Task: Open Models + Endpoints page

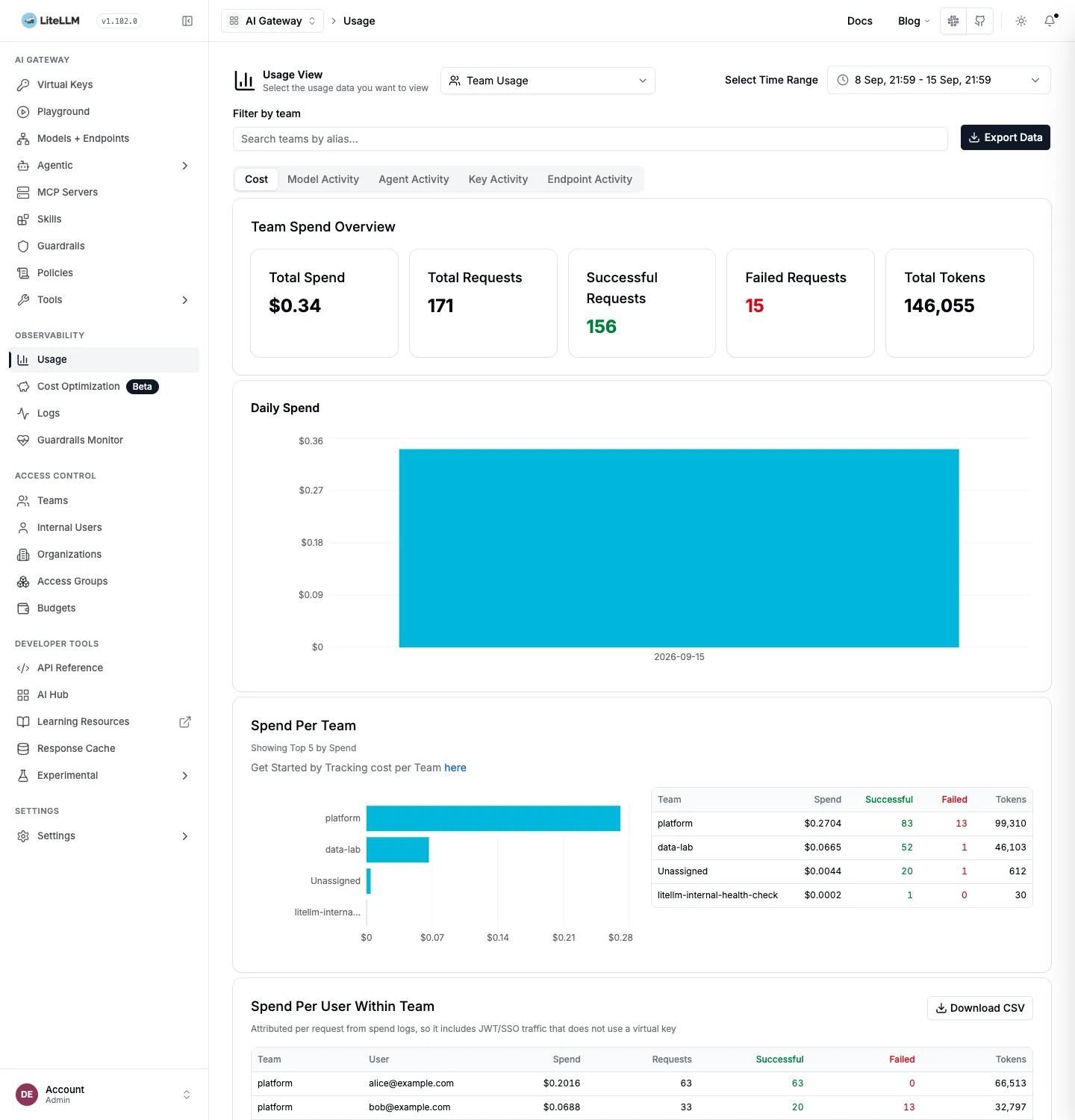Action: pos(104,138)
